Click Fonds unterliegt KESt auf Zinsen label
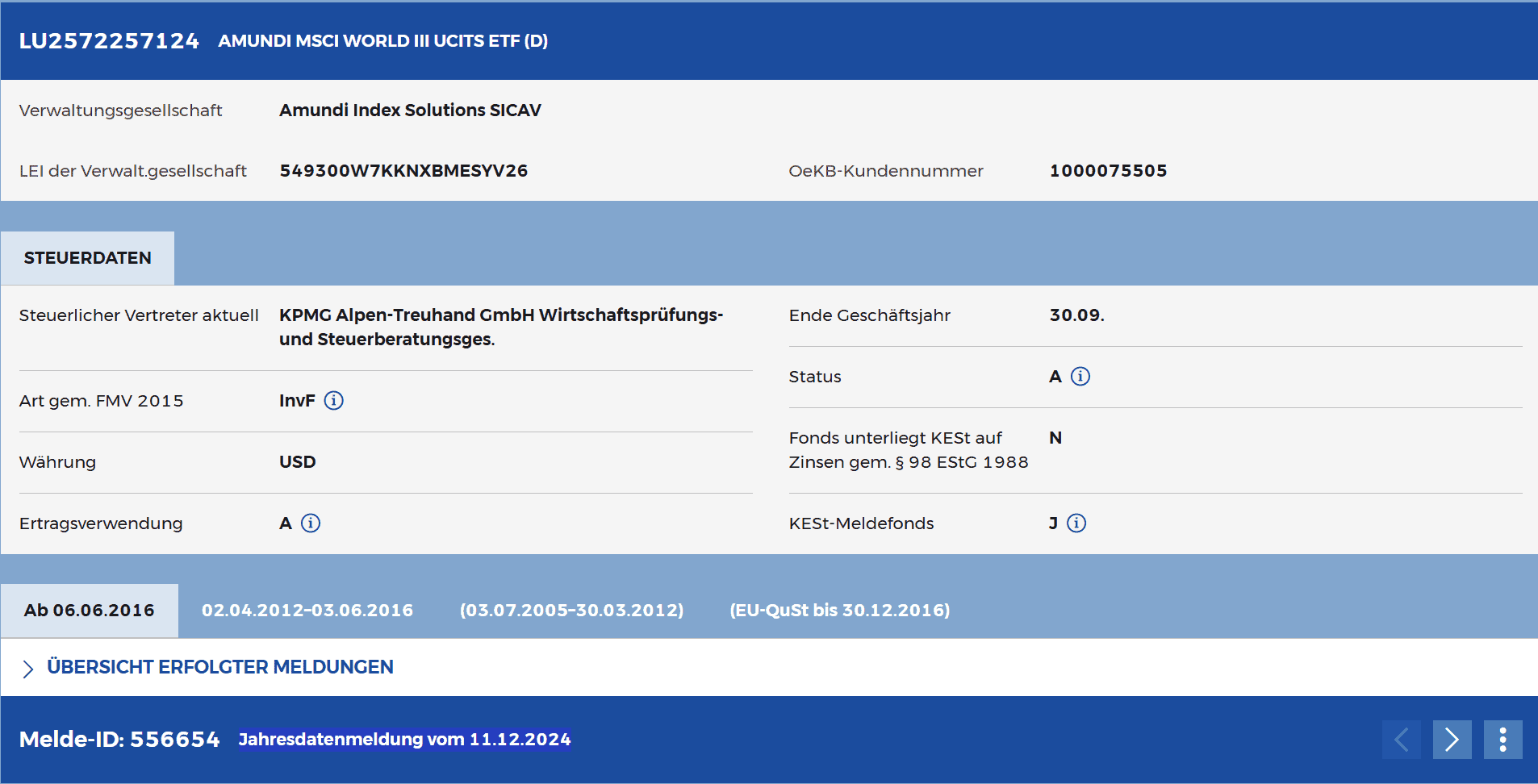 [x=909, y=450]
